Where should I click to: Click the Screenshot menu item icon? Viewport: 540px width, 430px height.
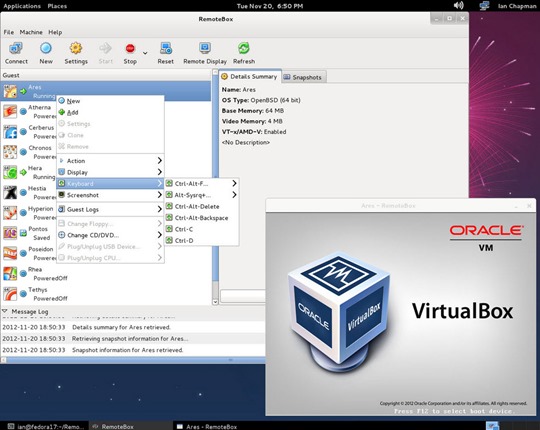coord(62,195)
